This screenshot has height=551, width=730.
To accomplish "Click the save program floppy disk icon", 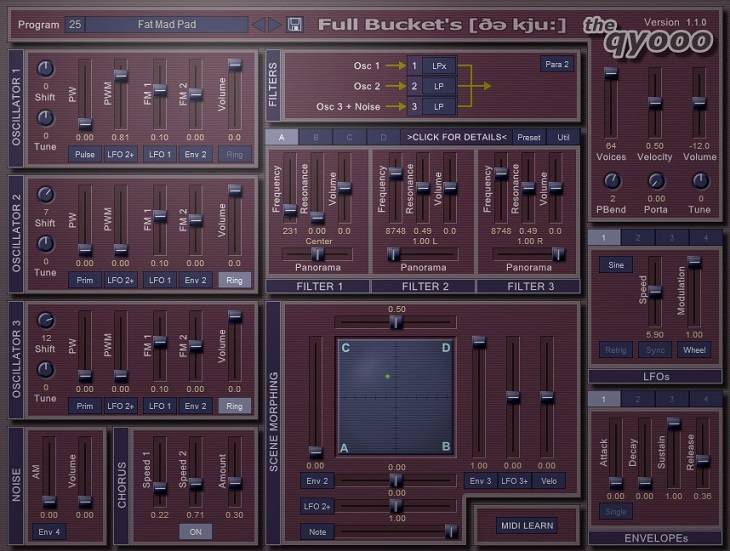I will 294,24.
